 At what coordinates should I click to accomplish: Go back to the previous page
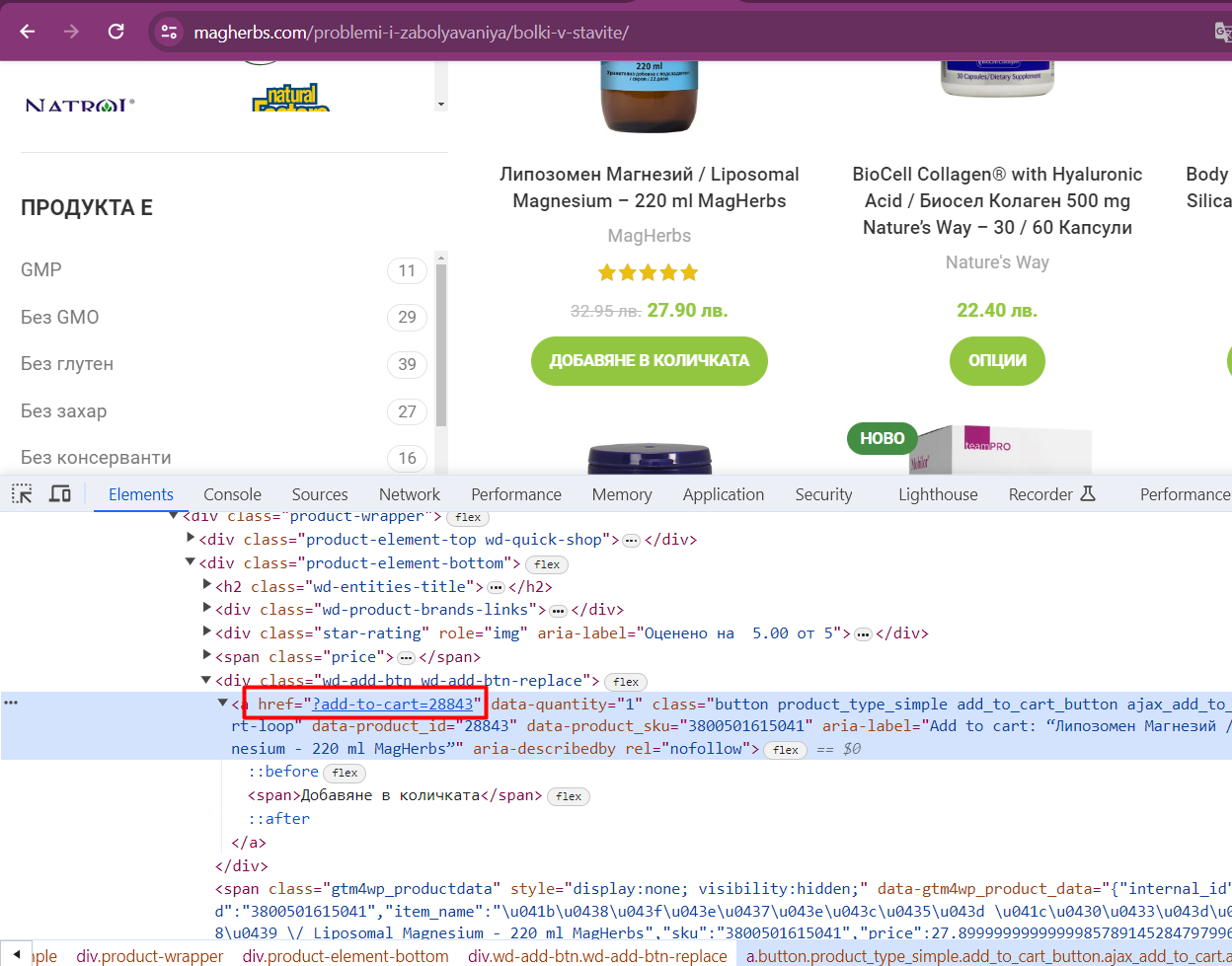[27, 32]
